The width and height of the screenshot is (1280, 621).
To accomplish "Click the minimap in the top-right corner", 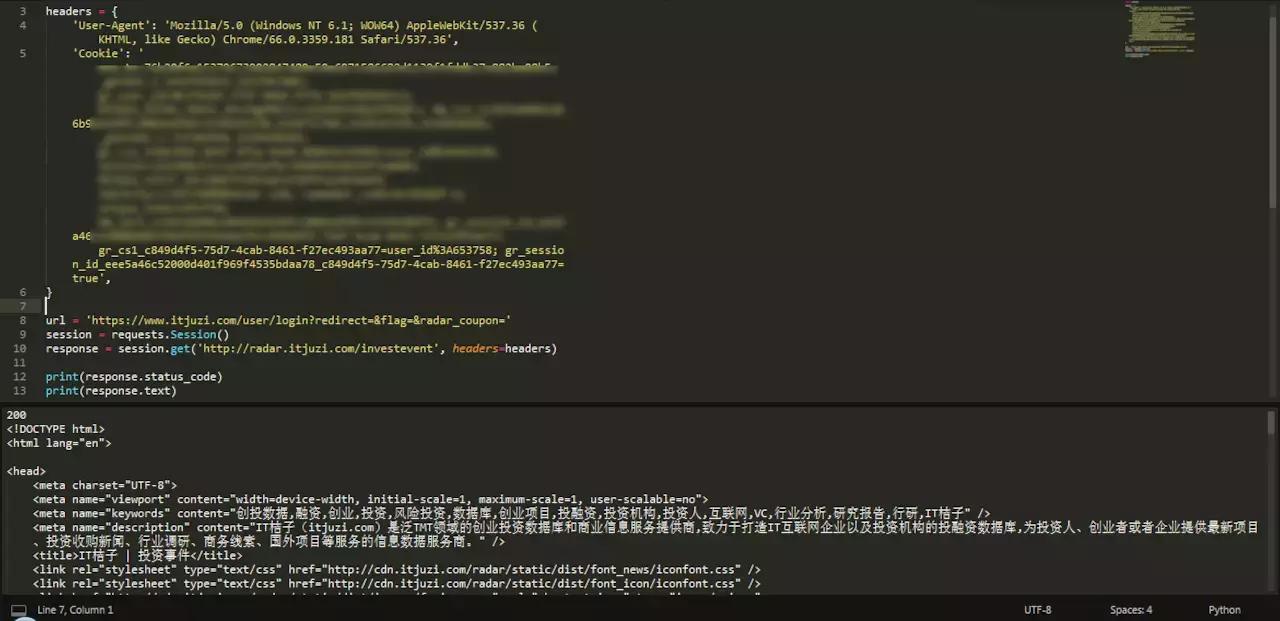I will [1160, 30].
